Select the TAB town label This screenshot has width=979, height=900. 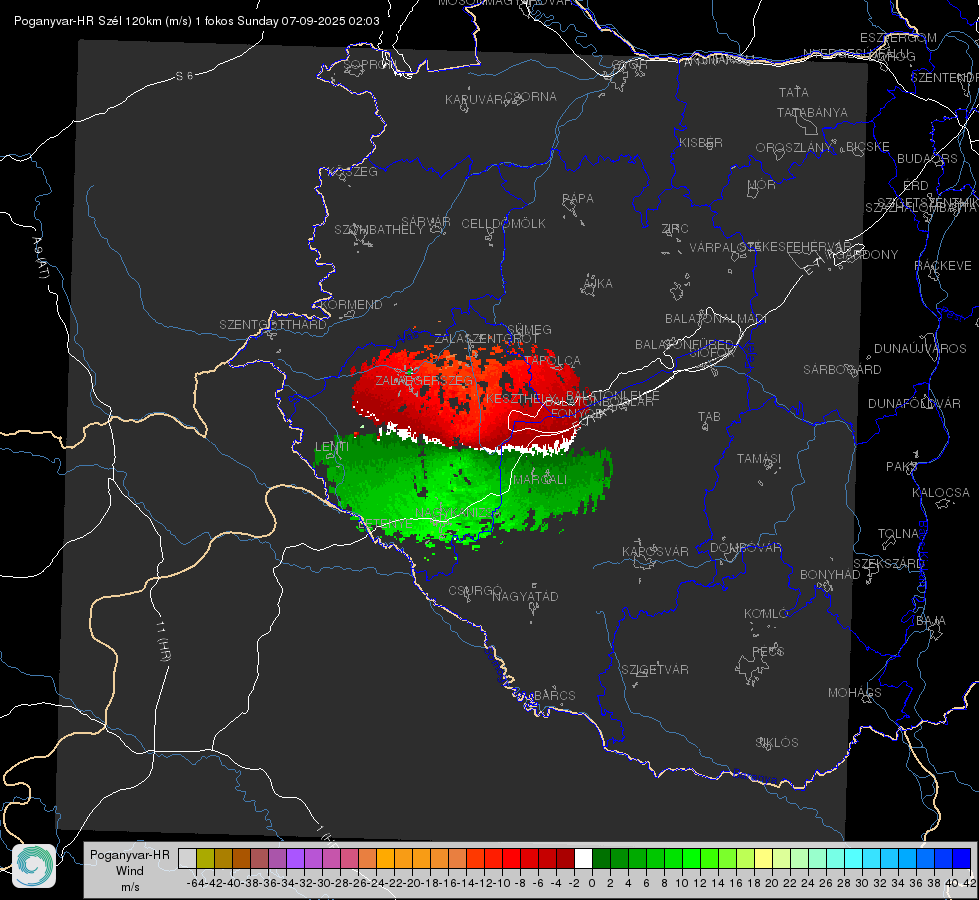click(x=709, y=417)
